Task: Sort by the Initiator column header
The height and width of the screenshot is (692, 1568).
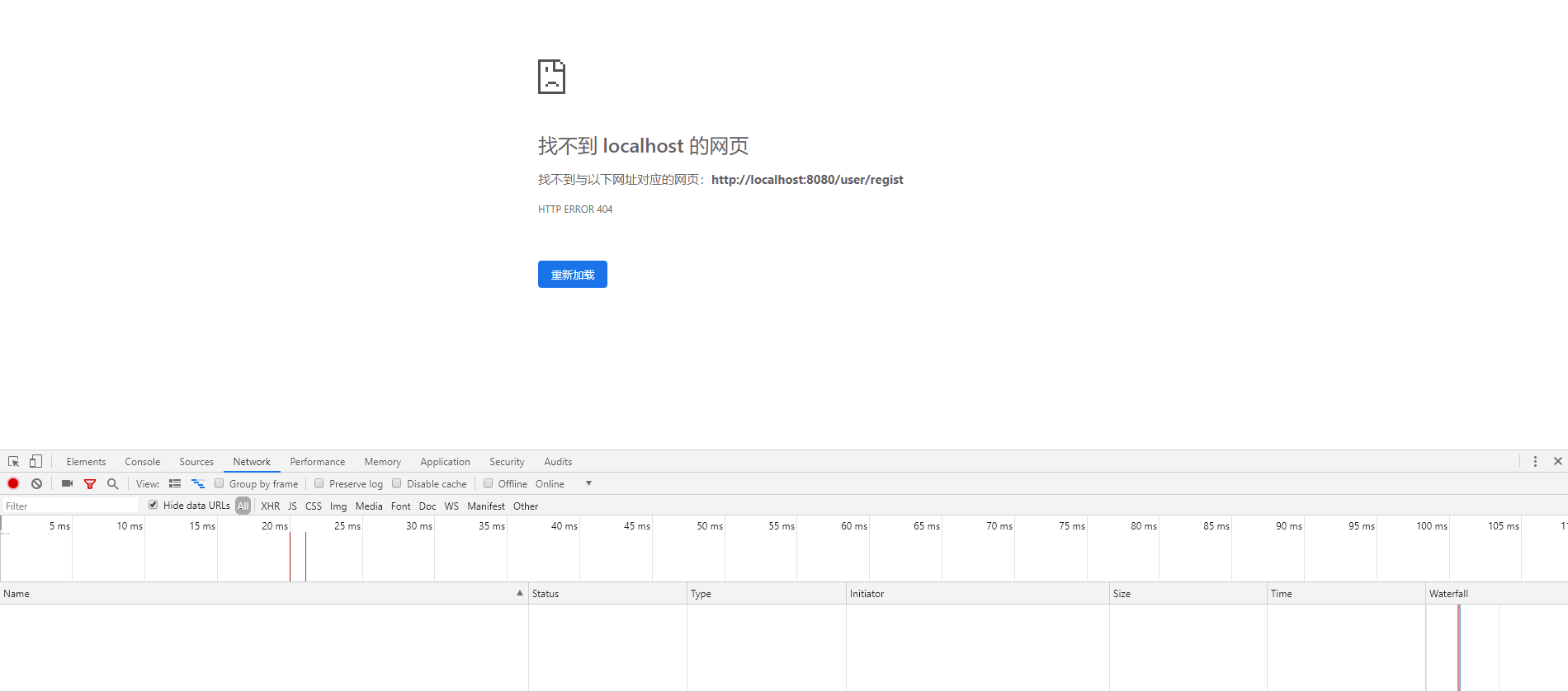Action: [x=978, y=594]
